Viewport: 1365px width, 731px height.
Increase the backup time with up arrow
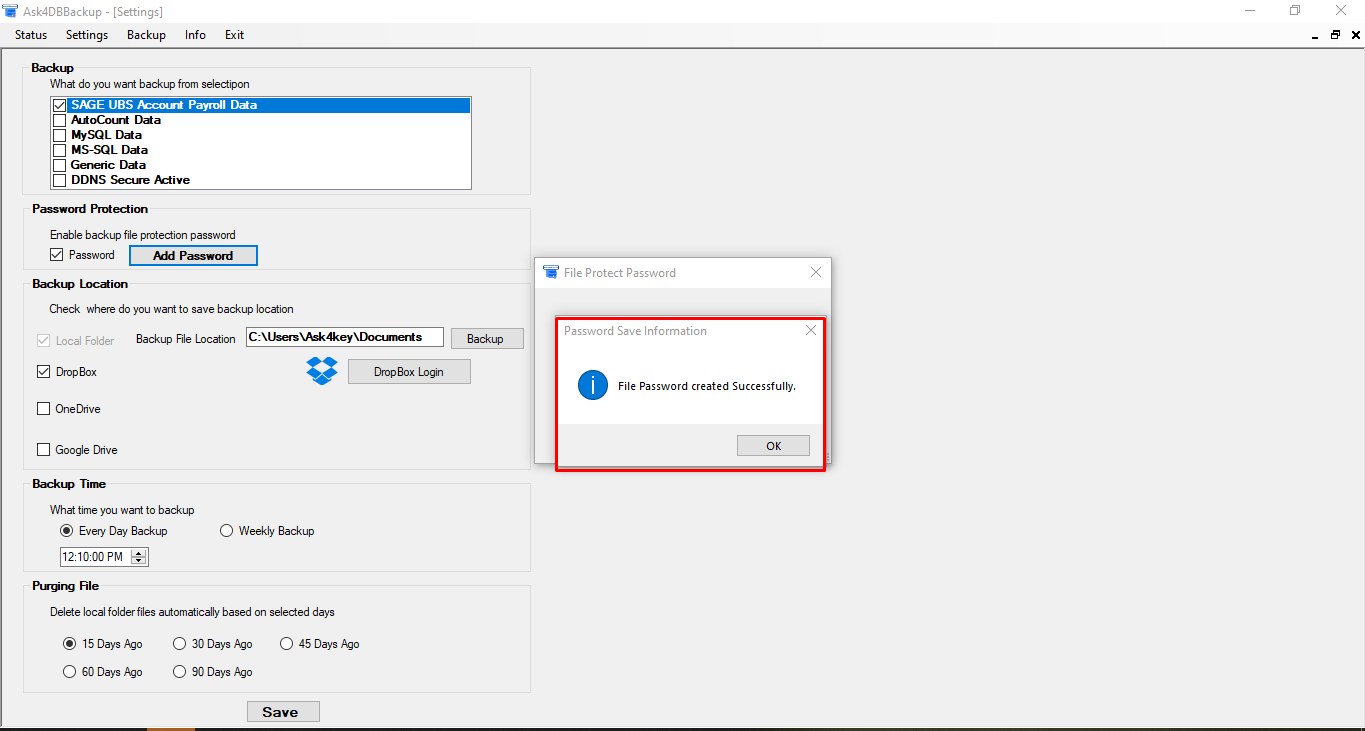click(x=140, y=553)
